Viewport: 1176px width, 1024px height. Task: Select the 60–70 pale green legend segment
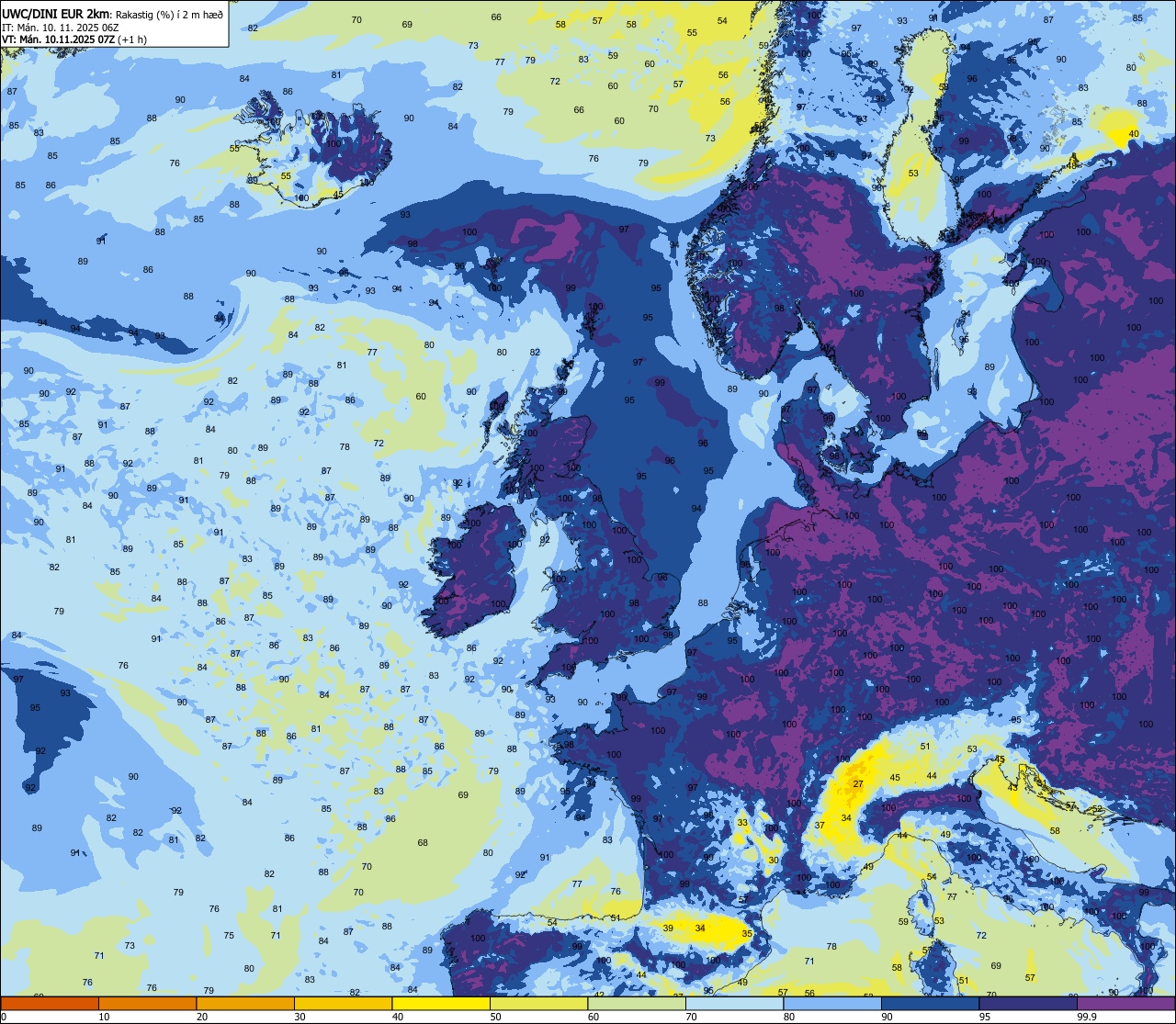pyautogui.click(x=637, y=1003)
